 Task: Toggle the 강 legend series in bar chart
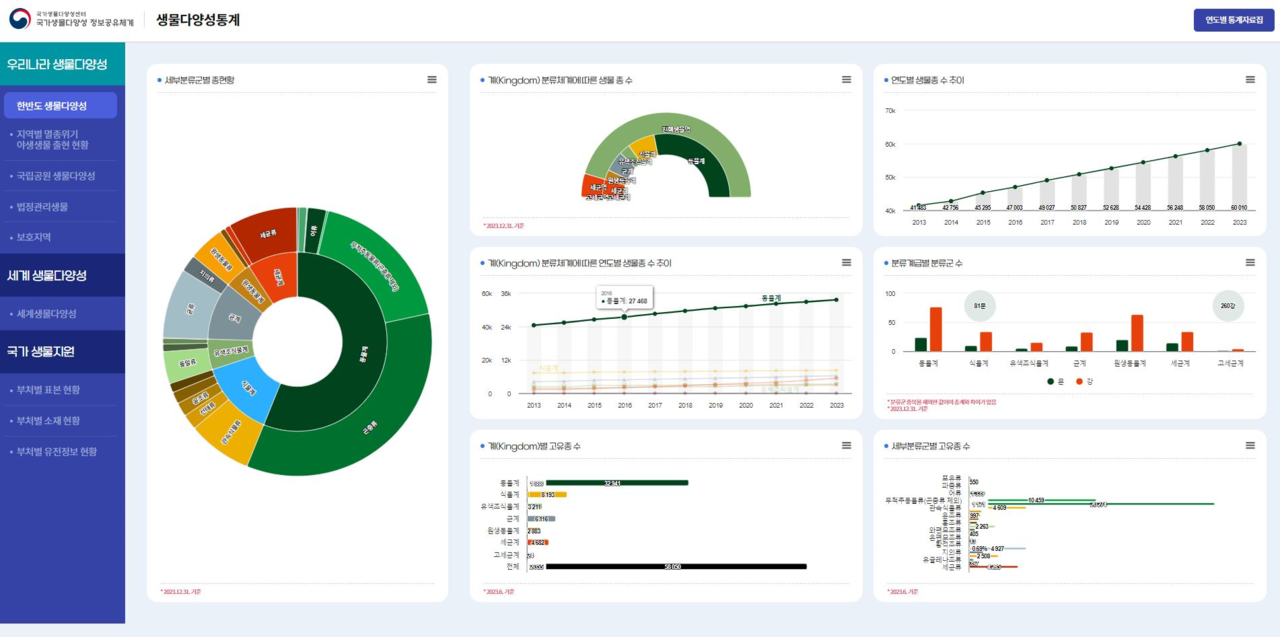(1084, 381)
